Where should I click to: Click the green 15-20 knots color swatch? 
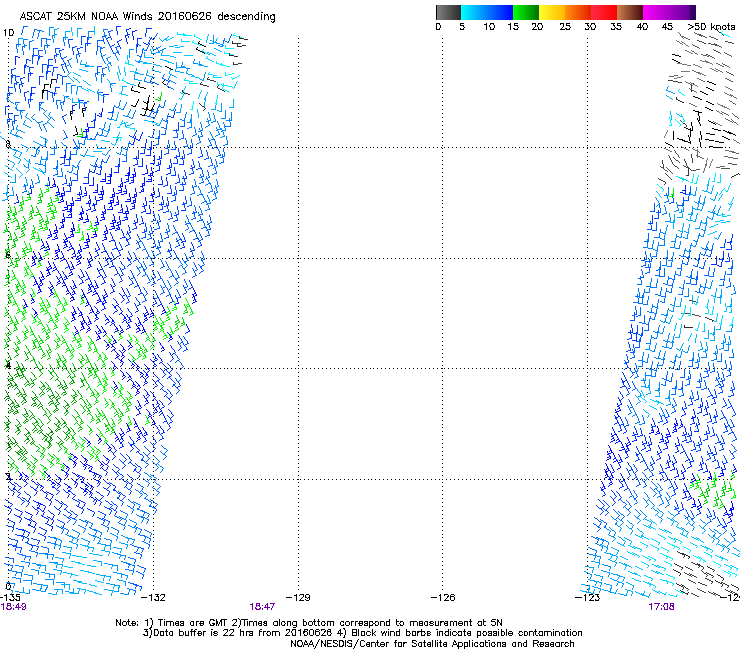[526, 12]
